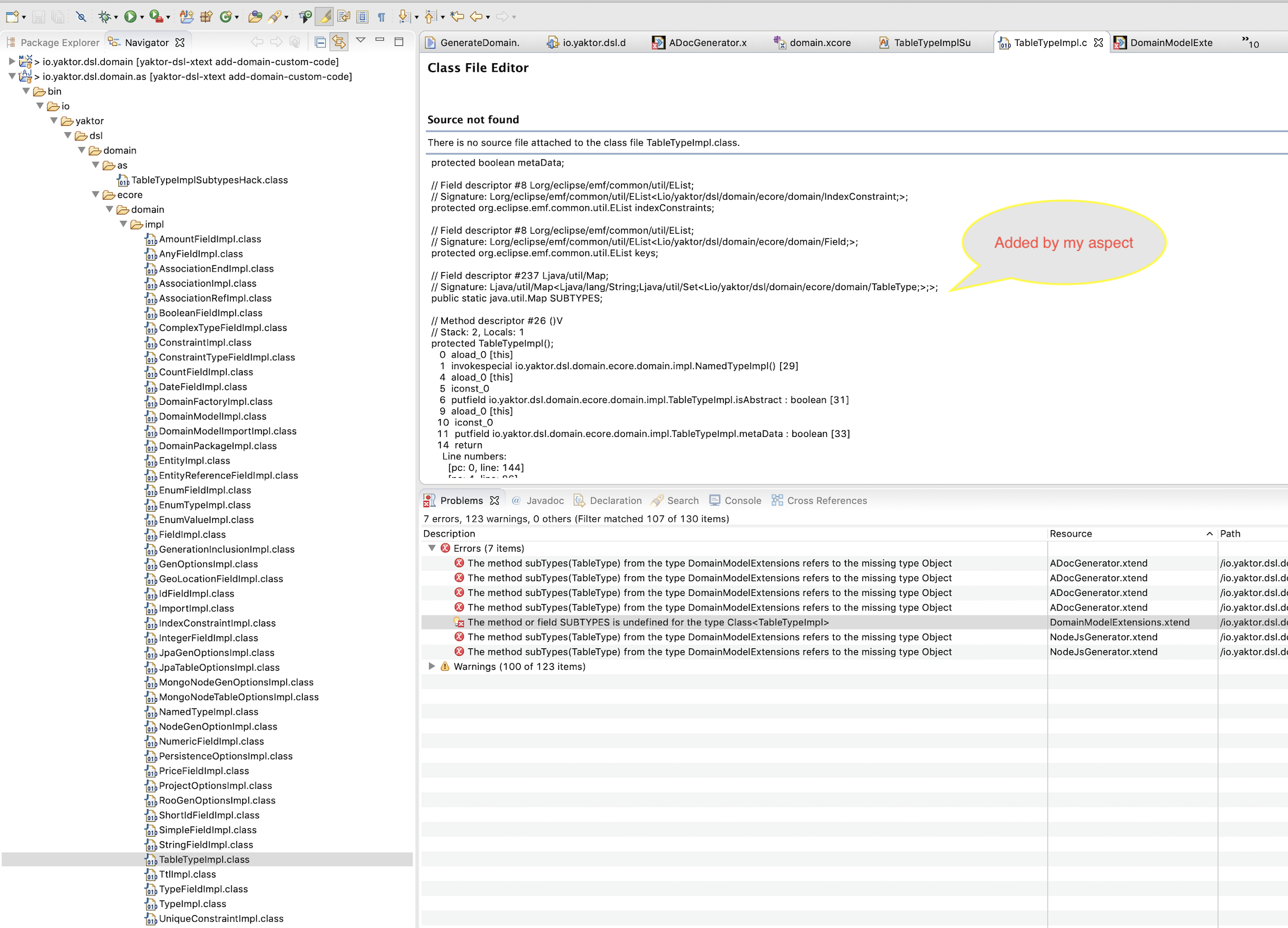This screenshot has height=928, width=1288.
Task: Open the Back history dropdown arrow
Action: [488, 17]
